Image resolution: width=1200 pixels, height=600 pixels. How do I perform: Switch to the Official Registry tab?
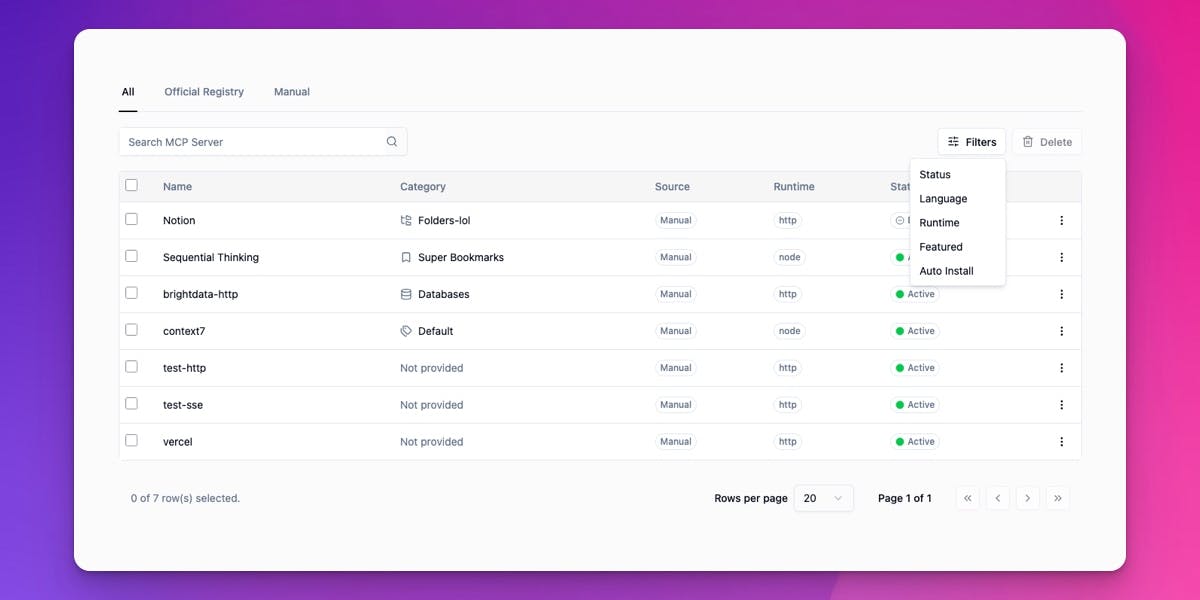click(x=204, y=91)
